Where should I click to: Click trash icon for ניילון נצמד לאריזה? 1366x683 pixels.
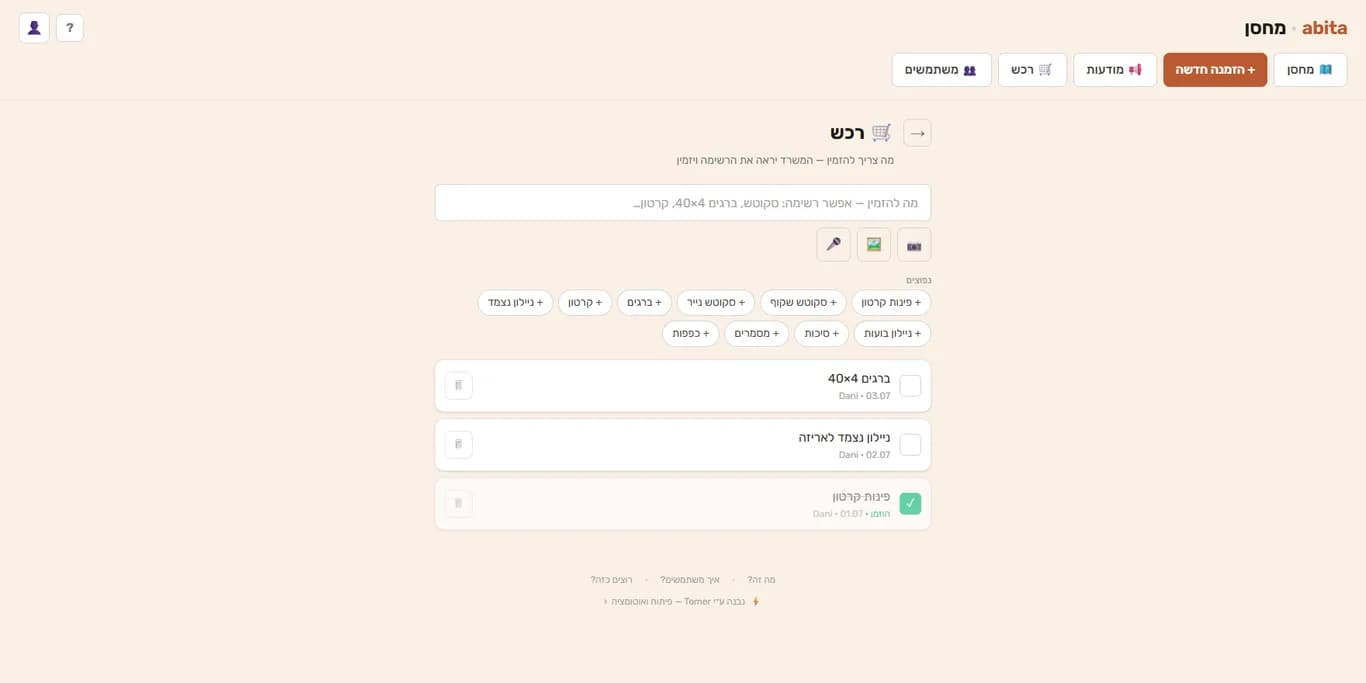pyautogui.click(x=459, y=445)
